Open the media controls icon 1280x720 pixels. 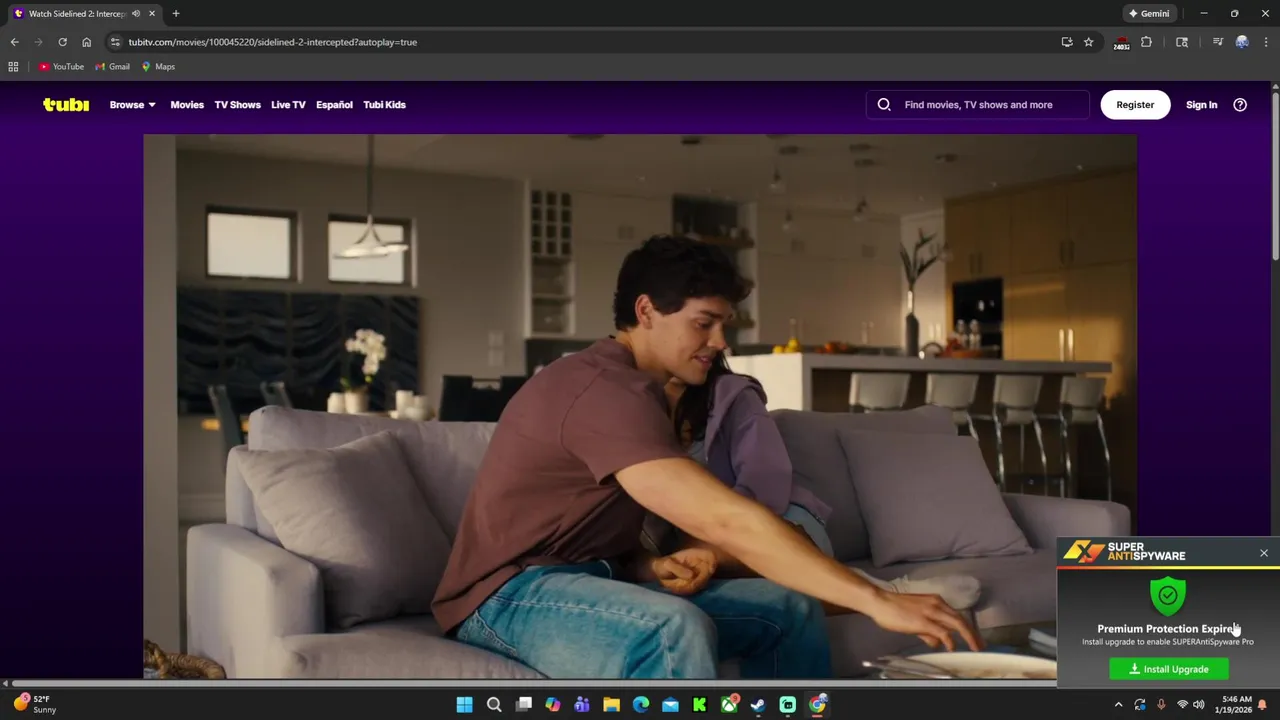[1217, 42]
